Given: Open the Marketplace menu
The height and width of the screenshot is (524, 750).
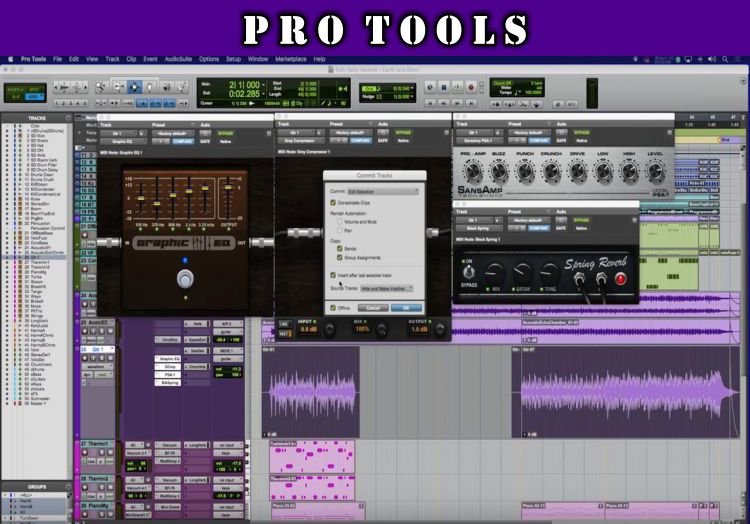Looking at the screenshot, I should click(291, 59).
